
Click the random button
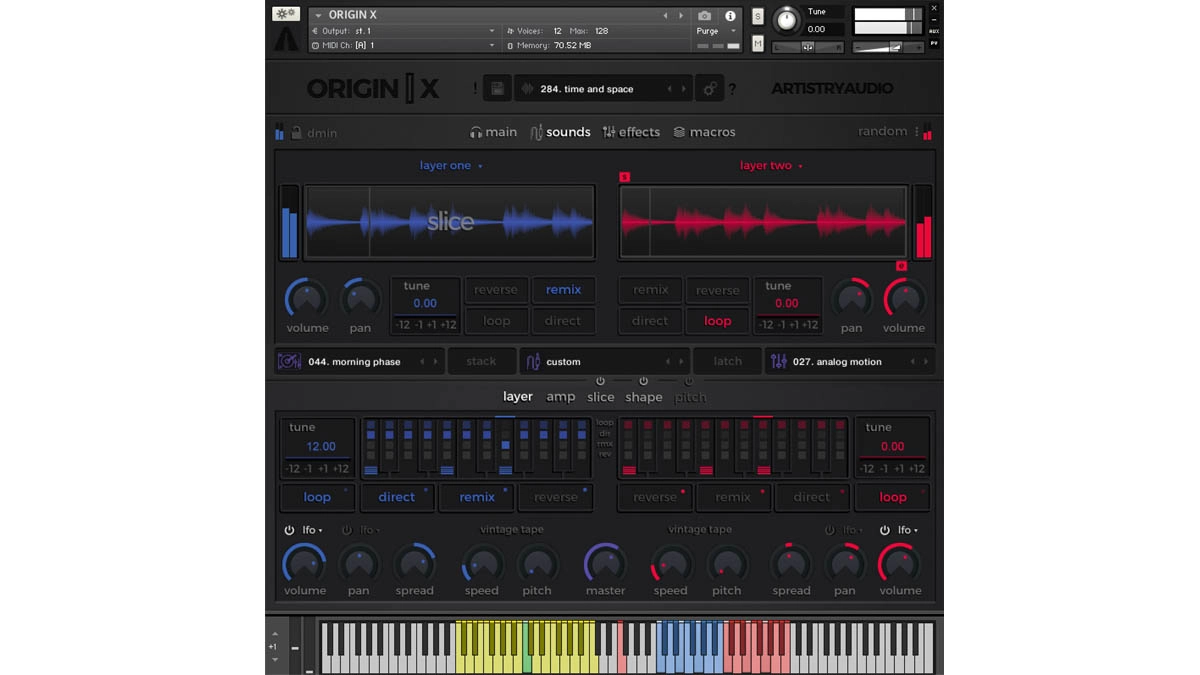click(x=882, y=131)
